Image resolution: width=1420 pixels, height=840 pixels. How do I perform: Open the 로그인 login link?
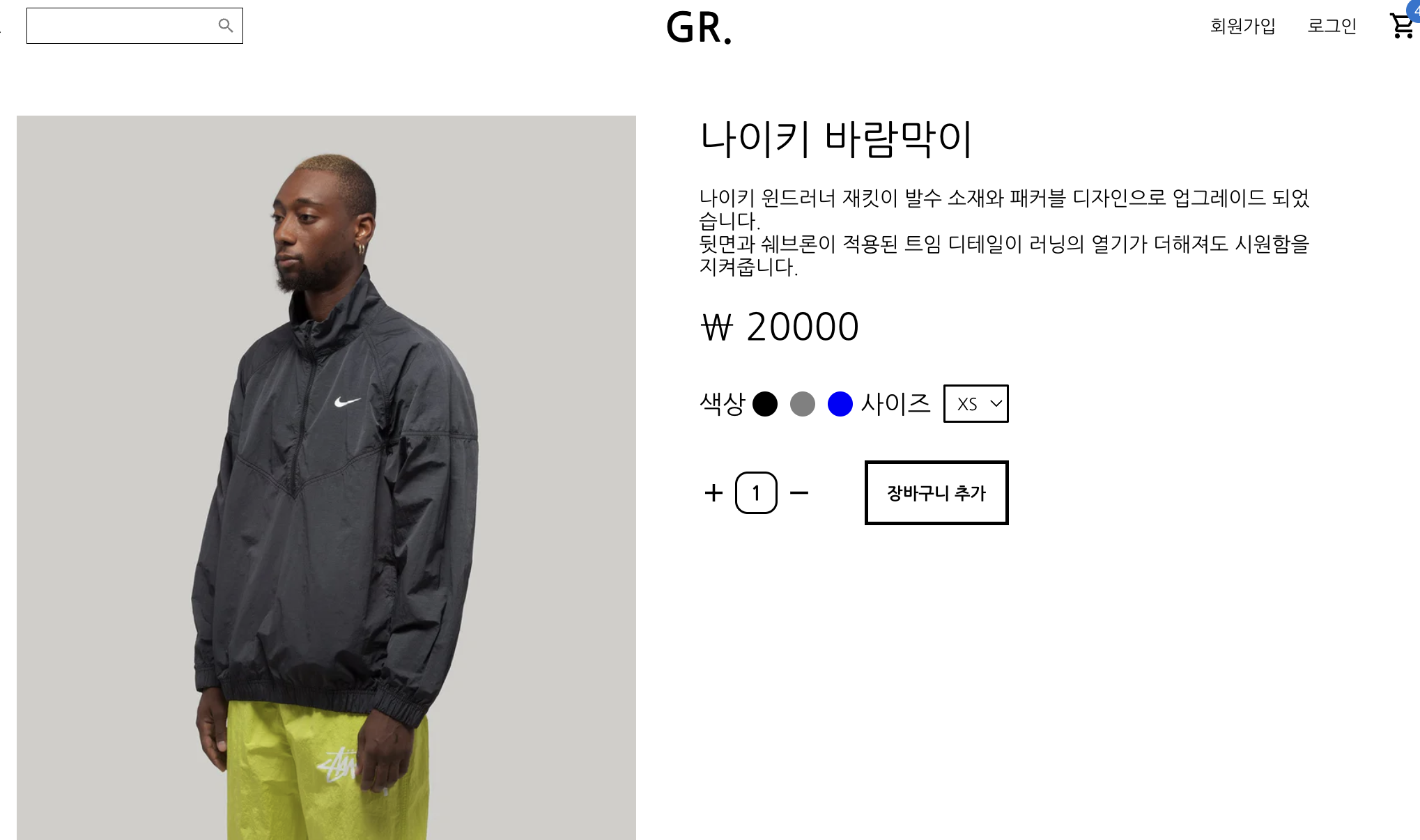coord(1332,26)
